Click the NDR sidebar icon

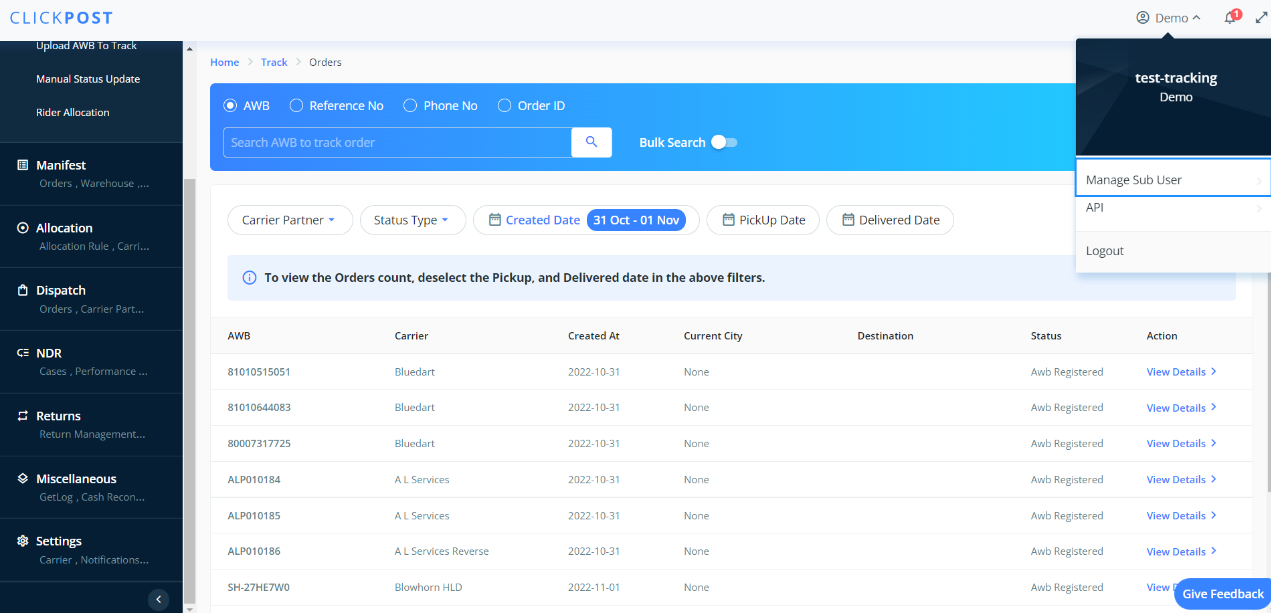[x=23, y=353]
